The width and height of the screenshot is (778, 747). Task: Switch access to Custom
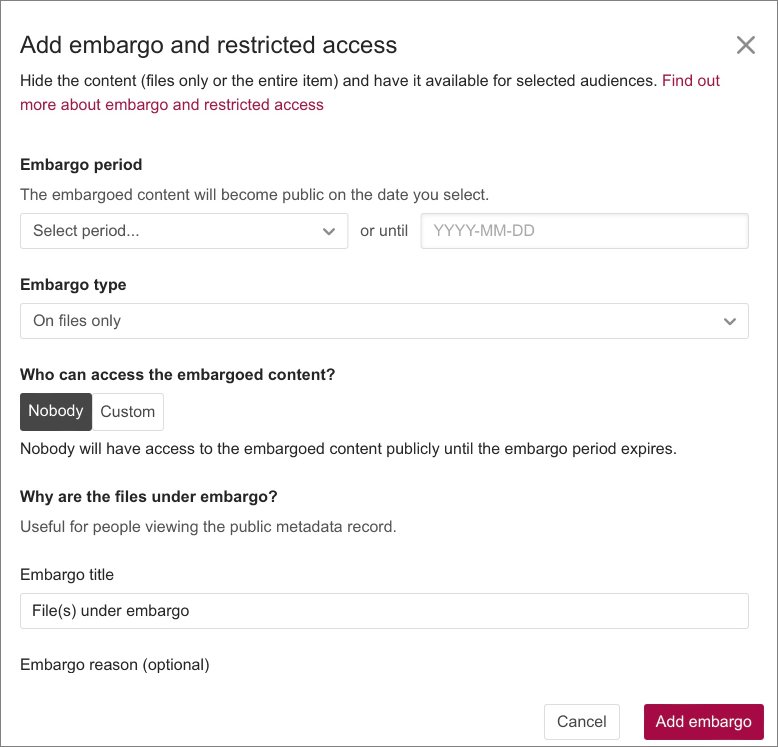click(128, 411)
